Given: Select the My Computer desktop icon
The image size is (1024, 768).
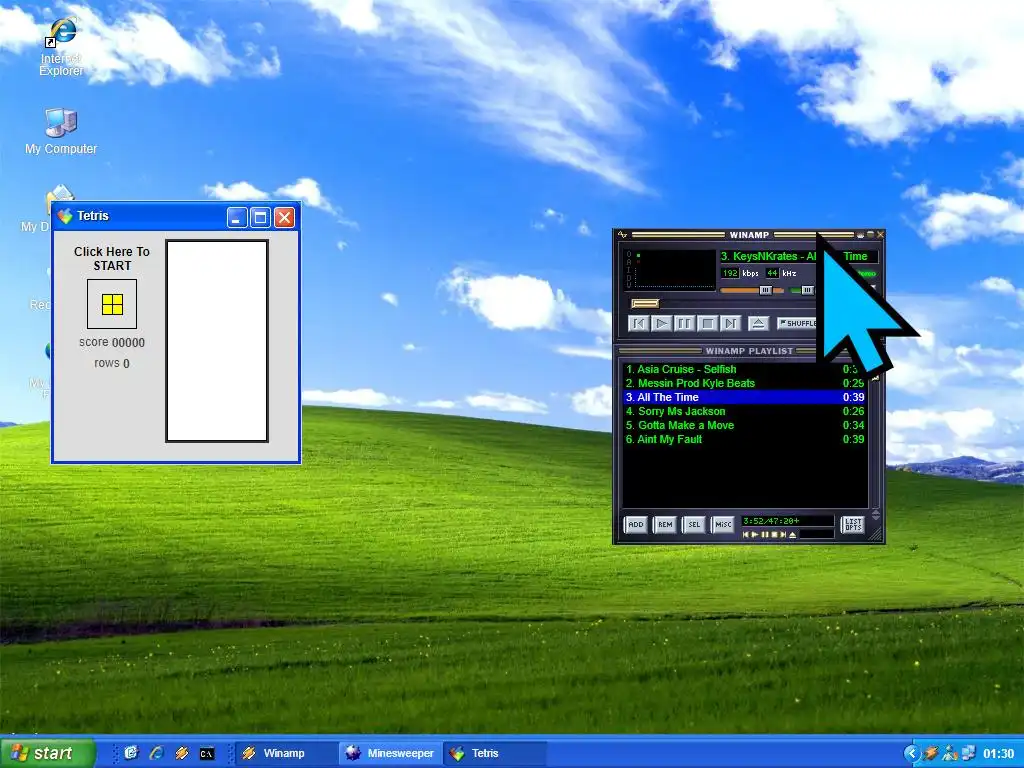Looking at the screenshot, I should click(x=61, y=131).
